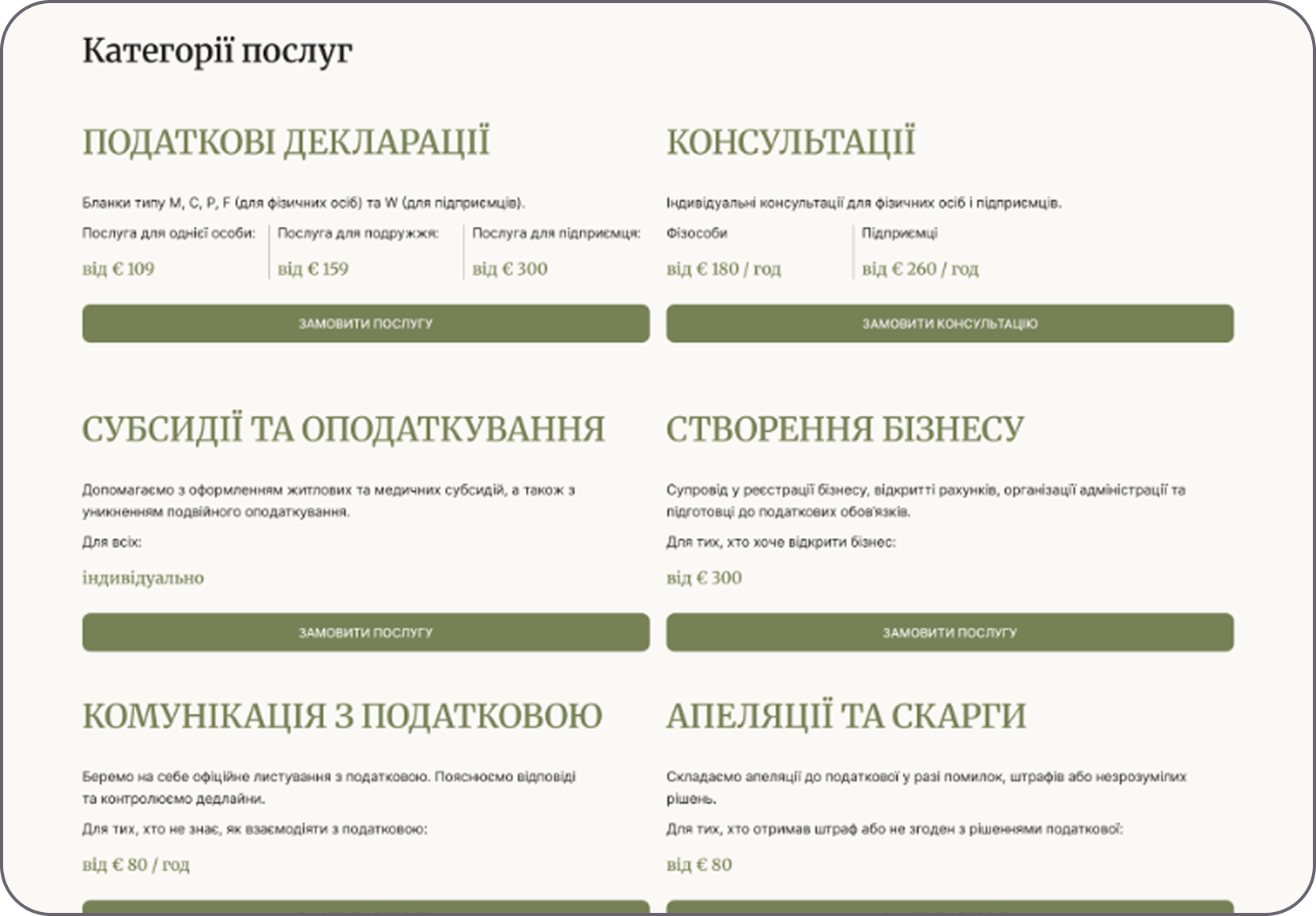Click the КОМУНІКАЦІЯ З ПОДАТКОВОЮ heading

pos(342,717)
